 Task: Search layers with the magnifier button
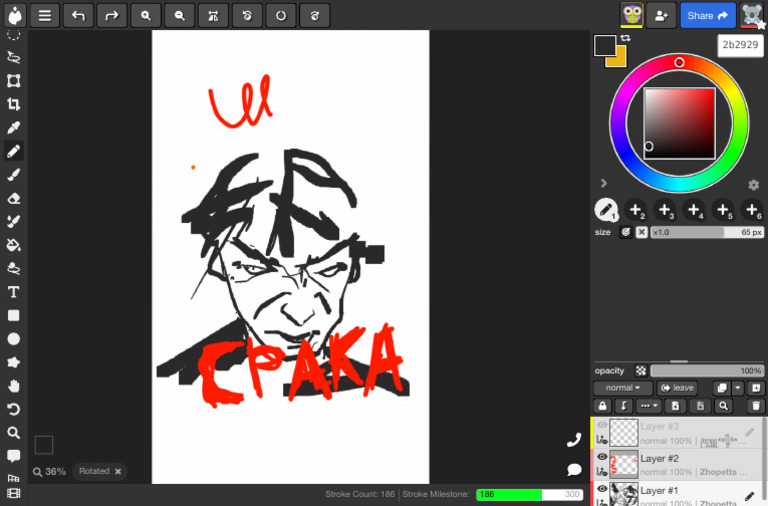tap(723, 406)
